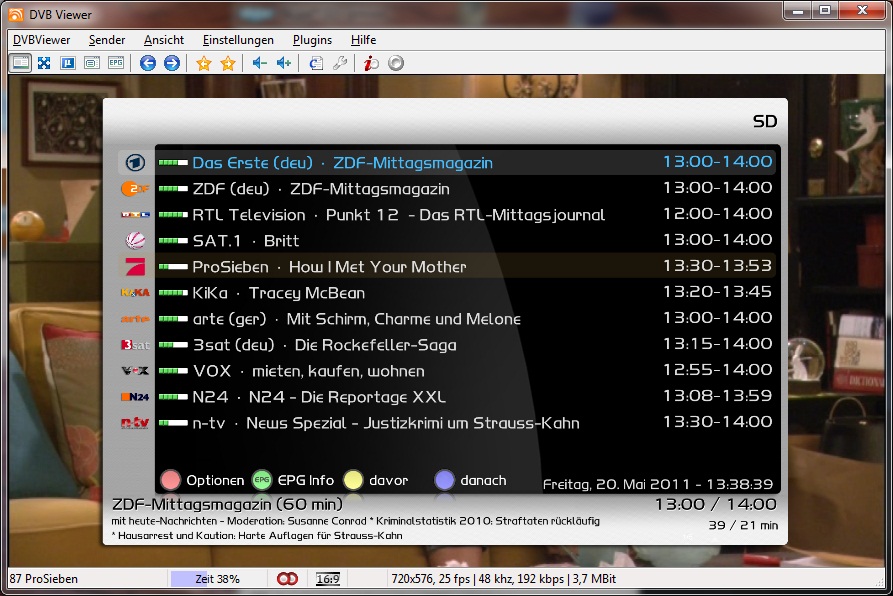Select arte Mit Schirm, Charme und Melone row
The height and width of the screenshot is (596, 893).
tap(466, 319)
